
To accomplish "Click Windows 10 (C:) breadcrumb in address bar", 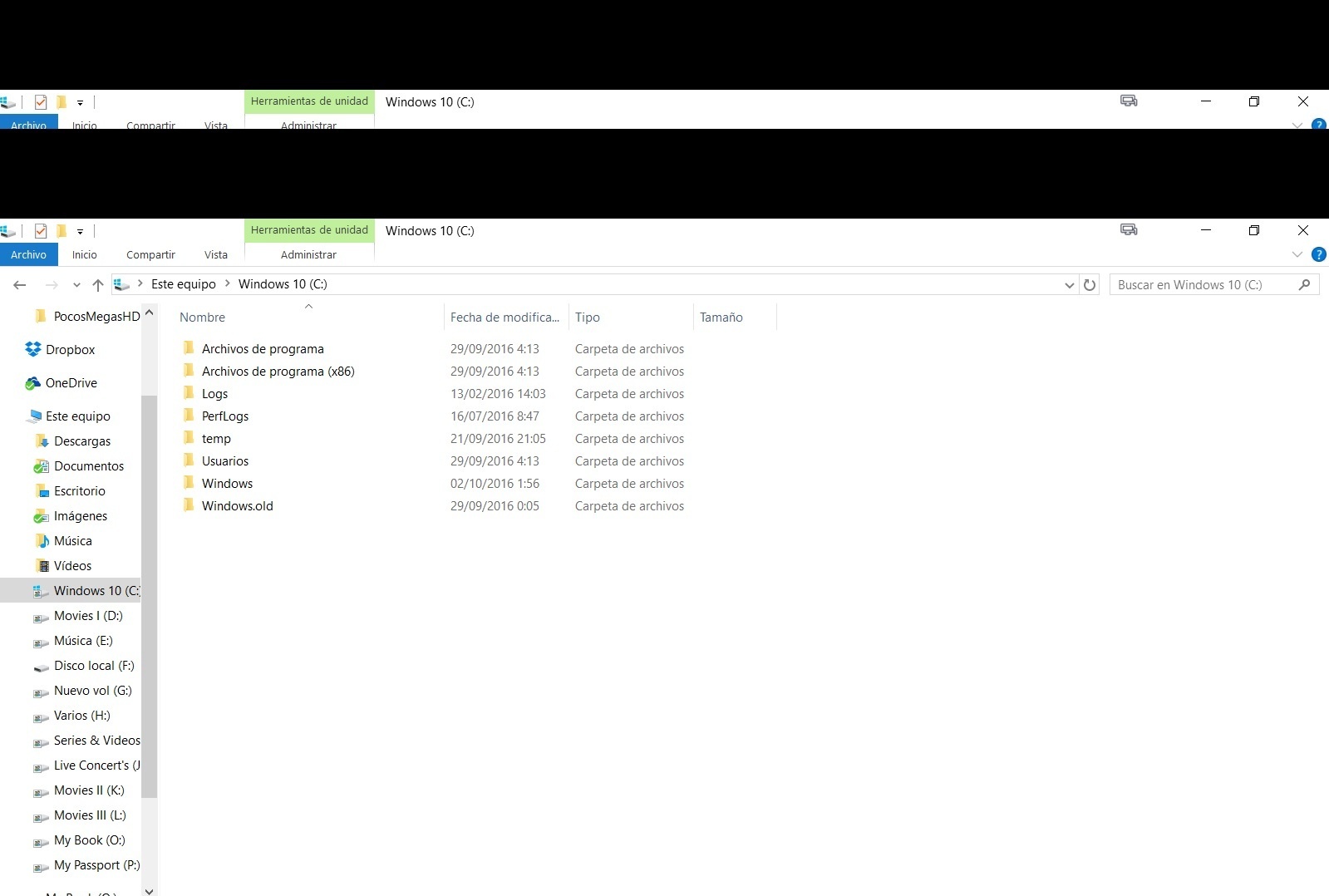I will click(283, 284).
